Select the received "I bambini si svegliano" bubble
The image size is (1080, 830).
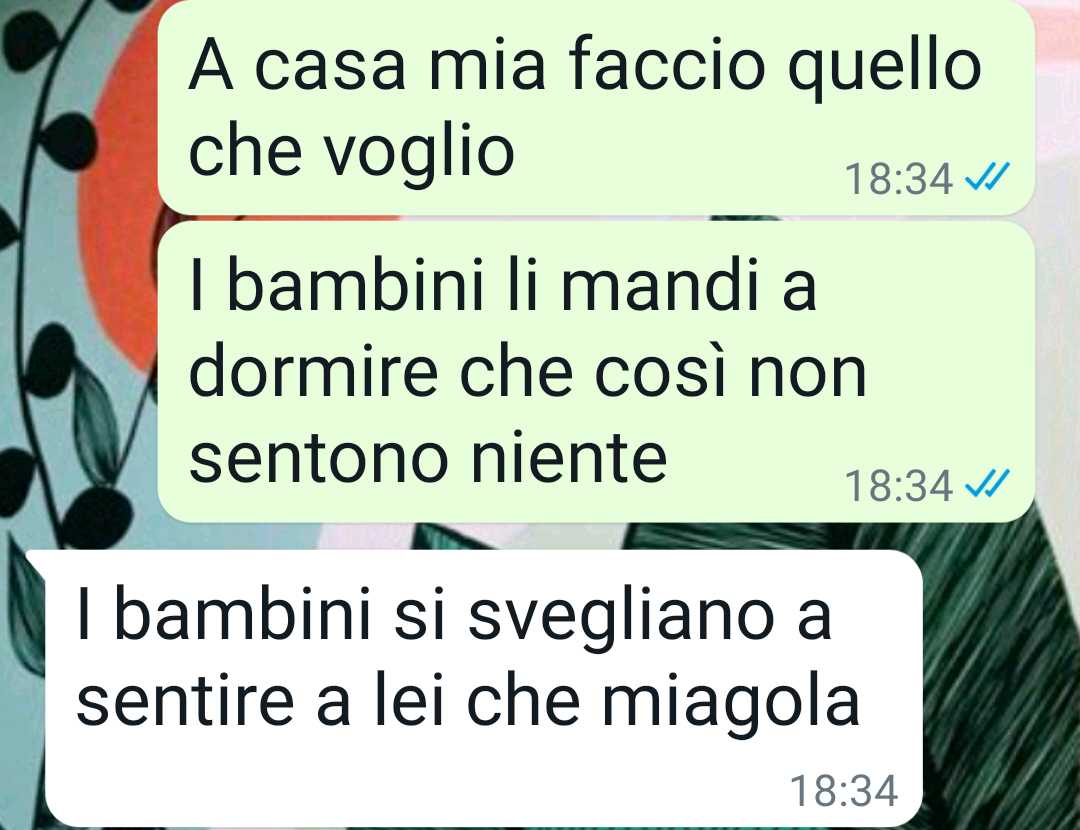[x=482, y=687]
